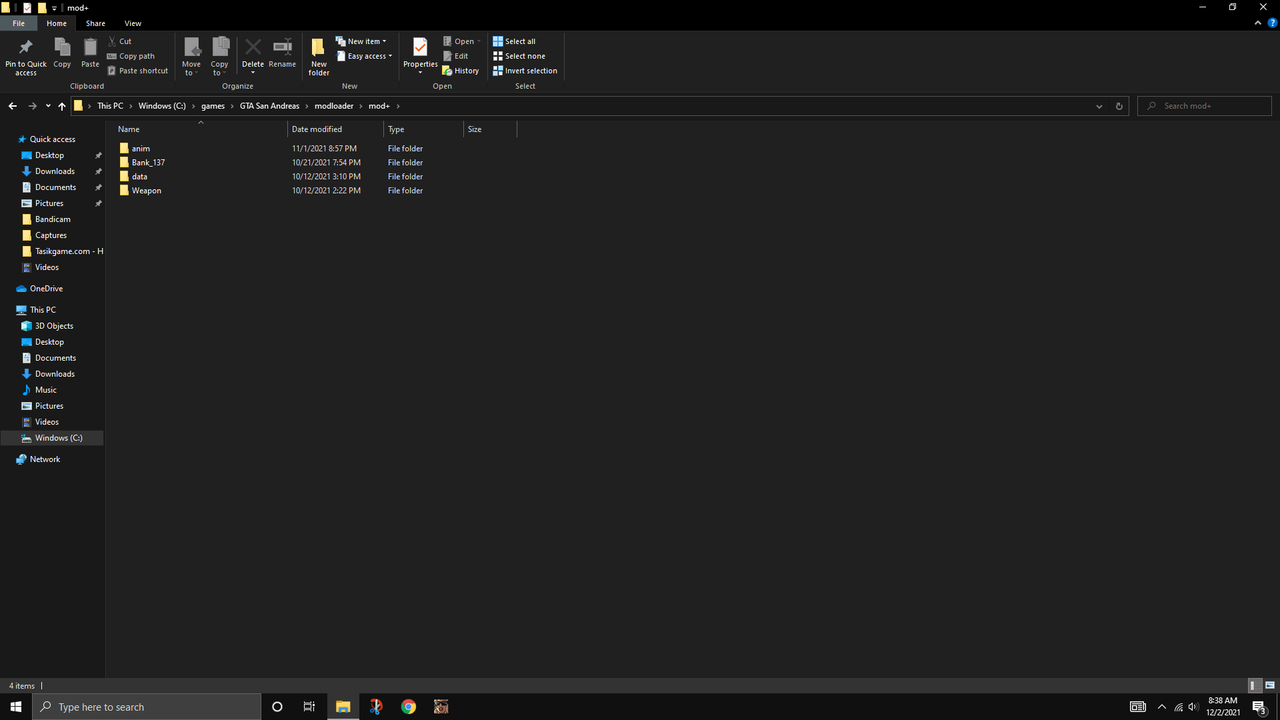Viewport: 1280px width, 720px height.
Task: Open the Move to dropdown
Action: [191, 57]
